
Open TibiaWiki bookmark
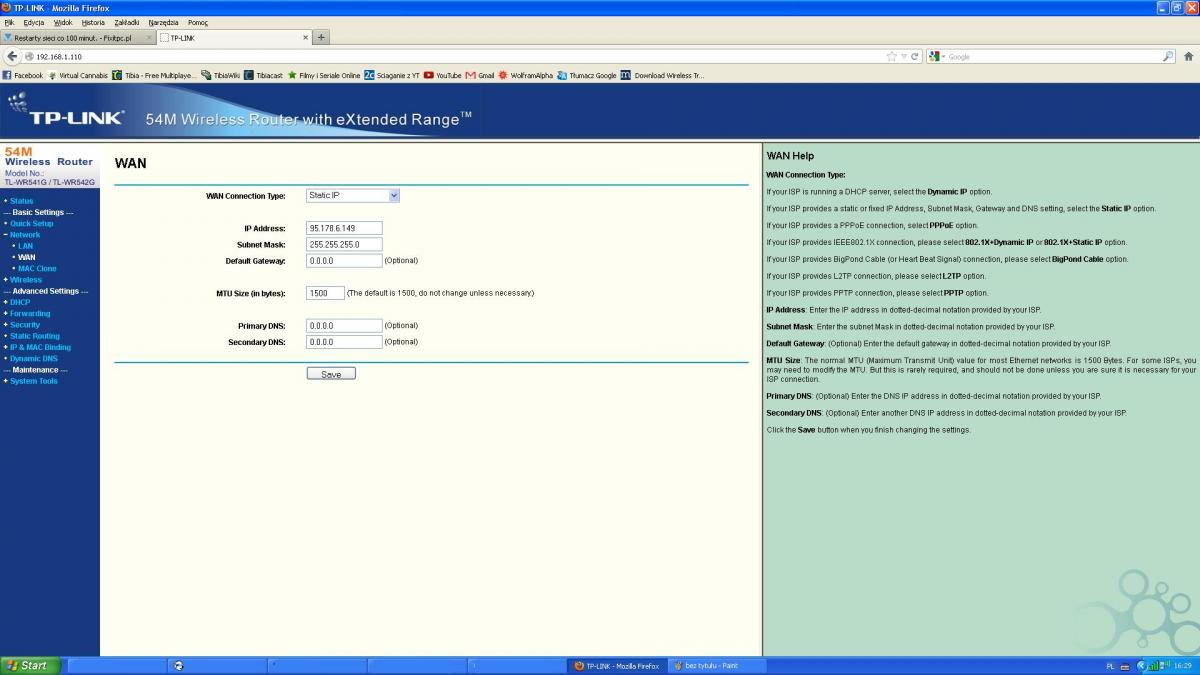click(x=221, y=75)
